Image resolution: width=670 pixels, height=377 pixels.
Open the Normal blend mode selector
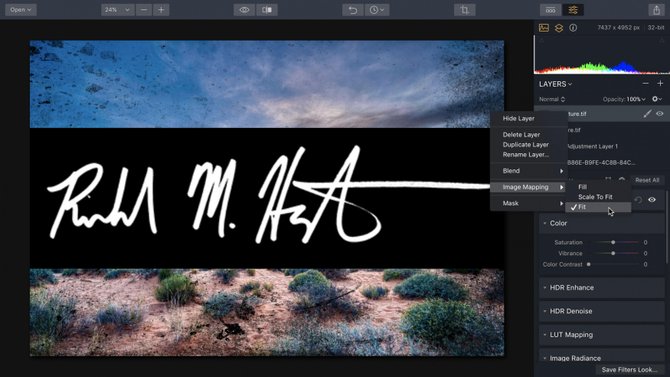tap(552, 99)
